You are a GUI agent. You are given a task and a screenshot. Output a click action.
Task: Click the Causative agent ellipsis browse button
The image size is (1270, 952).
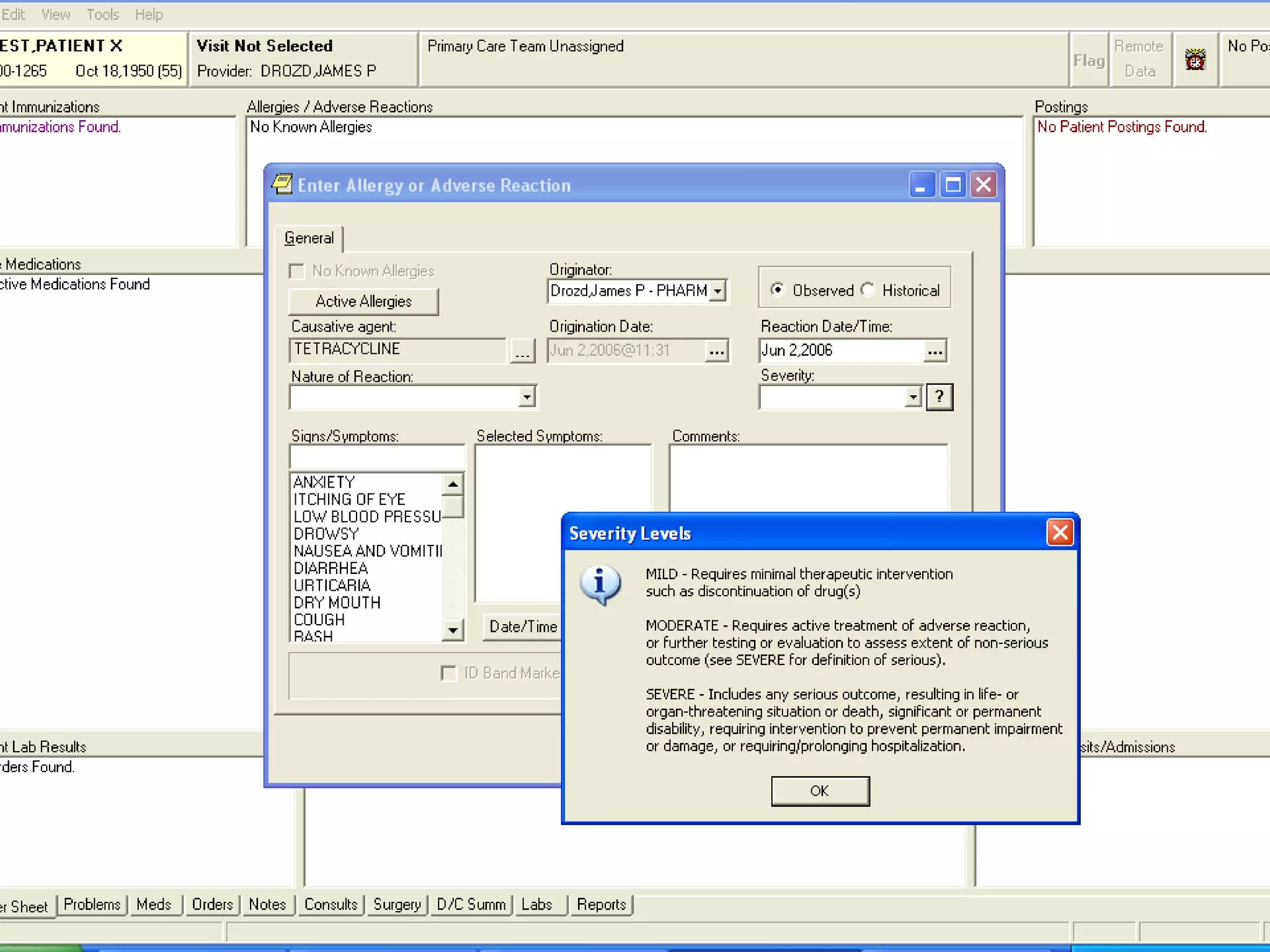pos(522,351)
